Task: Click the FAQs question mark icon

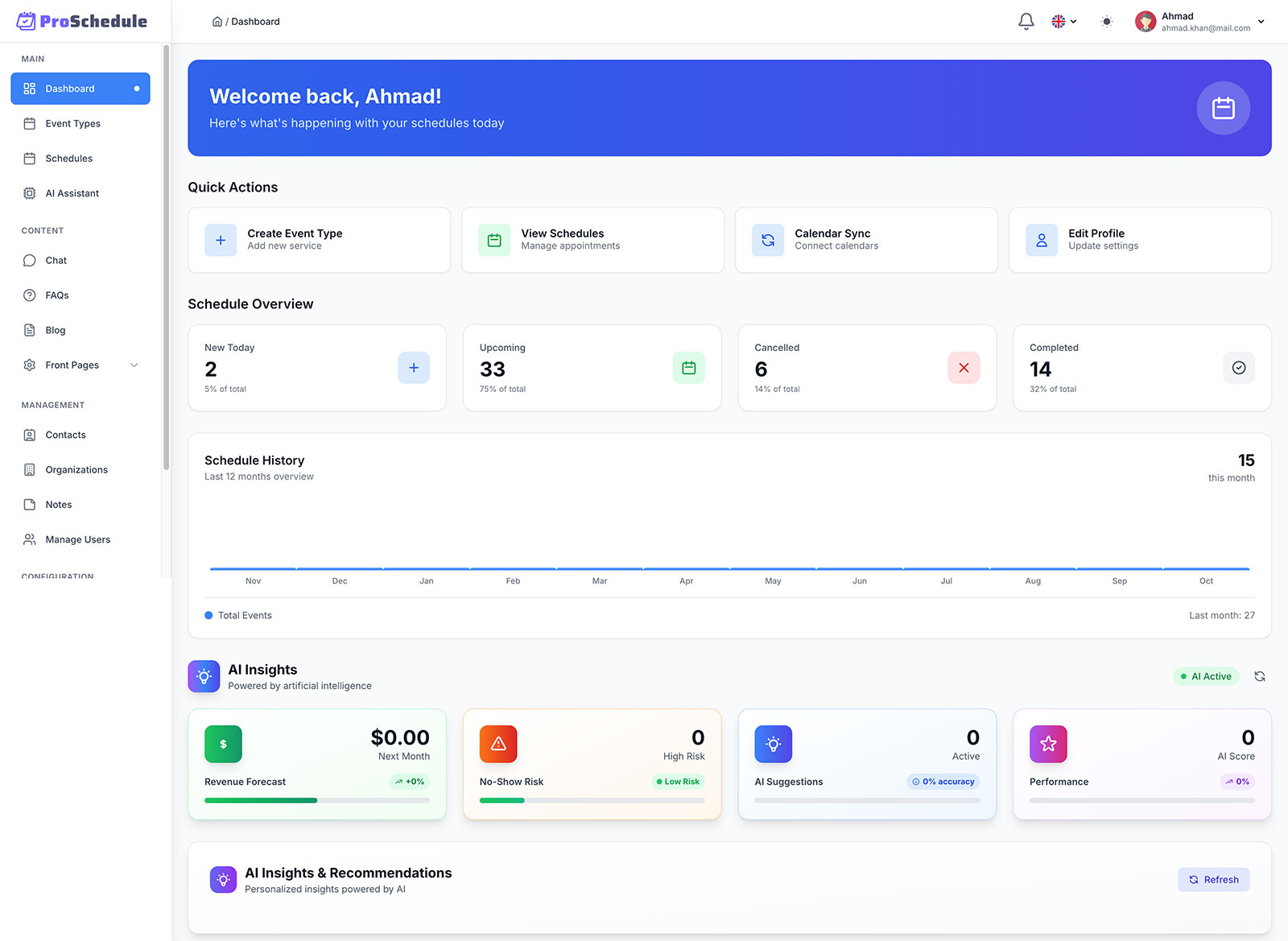Action: (x=30, y=295)
